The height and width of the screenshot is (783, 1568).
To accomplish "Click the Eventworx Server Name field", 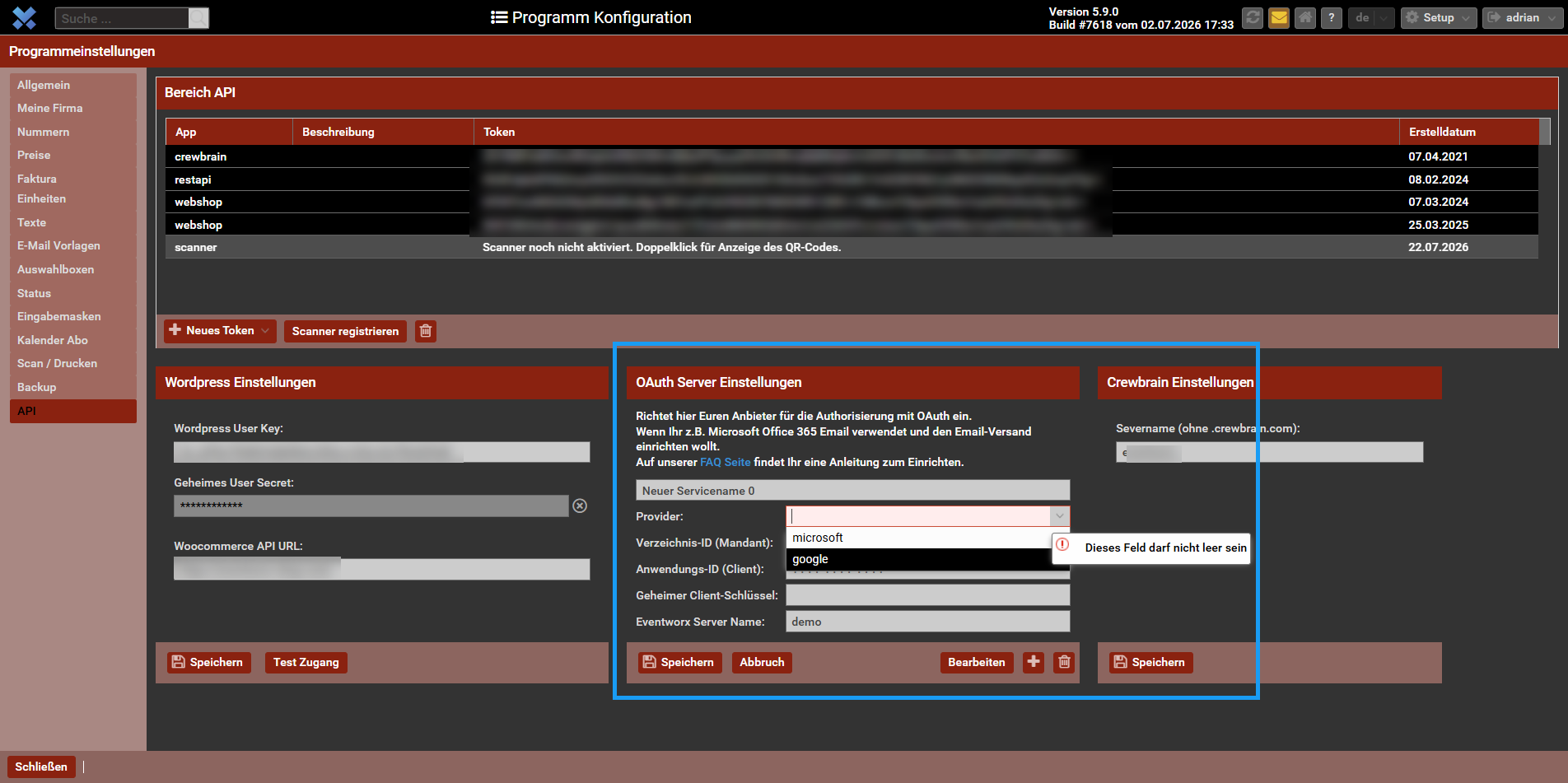I will tap(928, 622).
